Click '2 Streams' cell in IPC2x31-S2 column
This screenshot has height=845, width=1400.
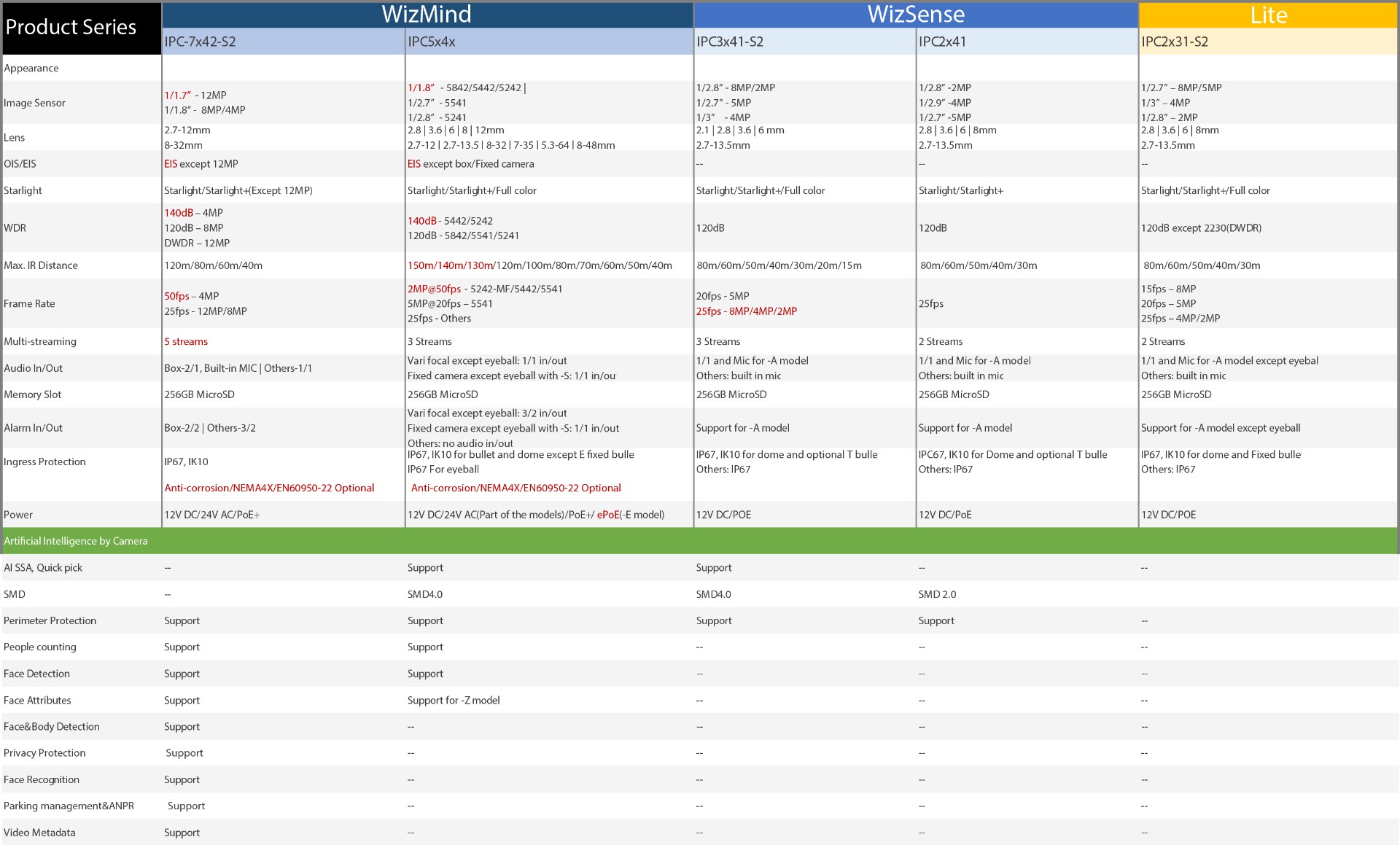pyautogui.click(x=1163, y=341)
